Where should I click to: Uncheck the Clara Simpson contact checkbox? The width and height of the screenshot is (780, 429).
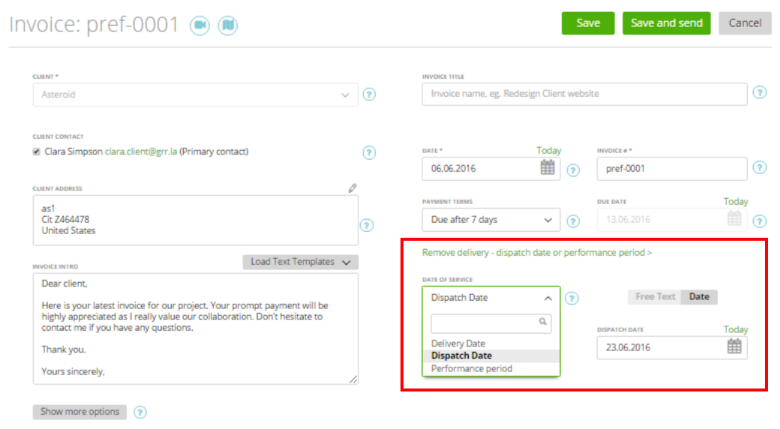click(x=36, y=152)
